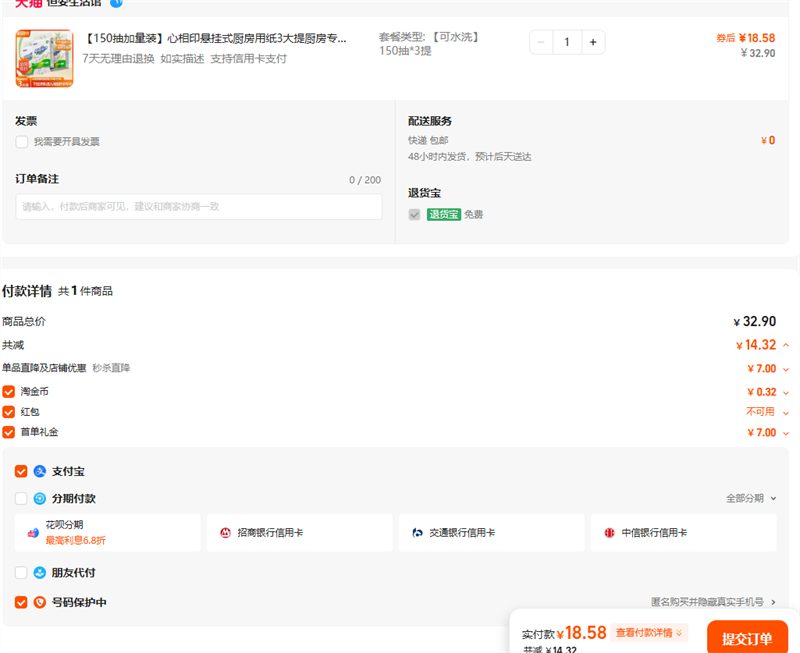Click the Alipay logo icon
This screenshot has width=800, height=653.
click(40, 471)
